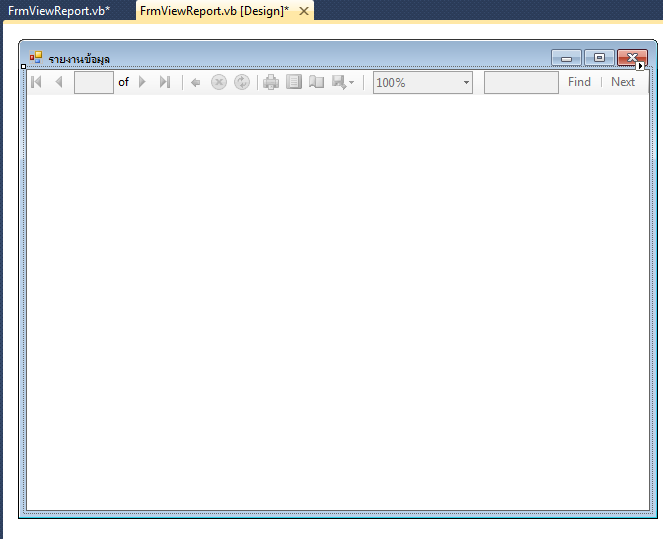663x539 pixels.
Task: Stop rendering with the X circle icon
Action: 219,82
